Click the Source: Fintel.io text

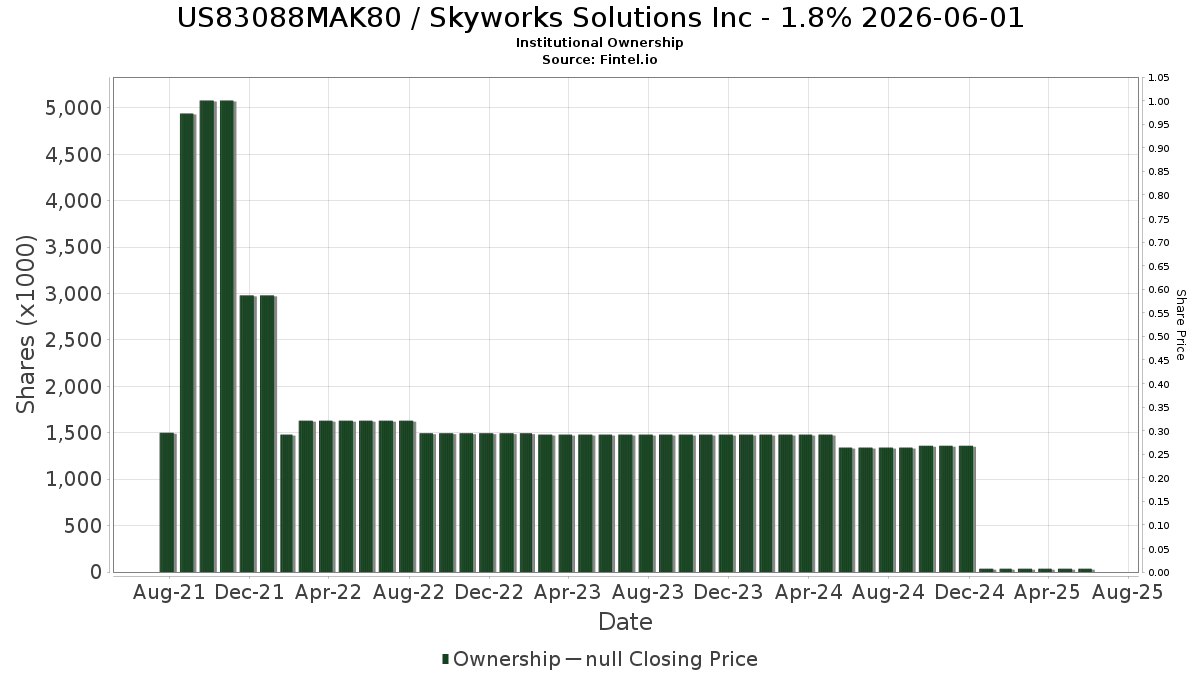[600, 60]
